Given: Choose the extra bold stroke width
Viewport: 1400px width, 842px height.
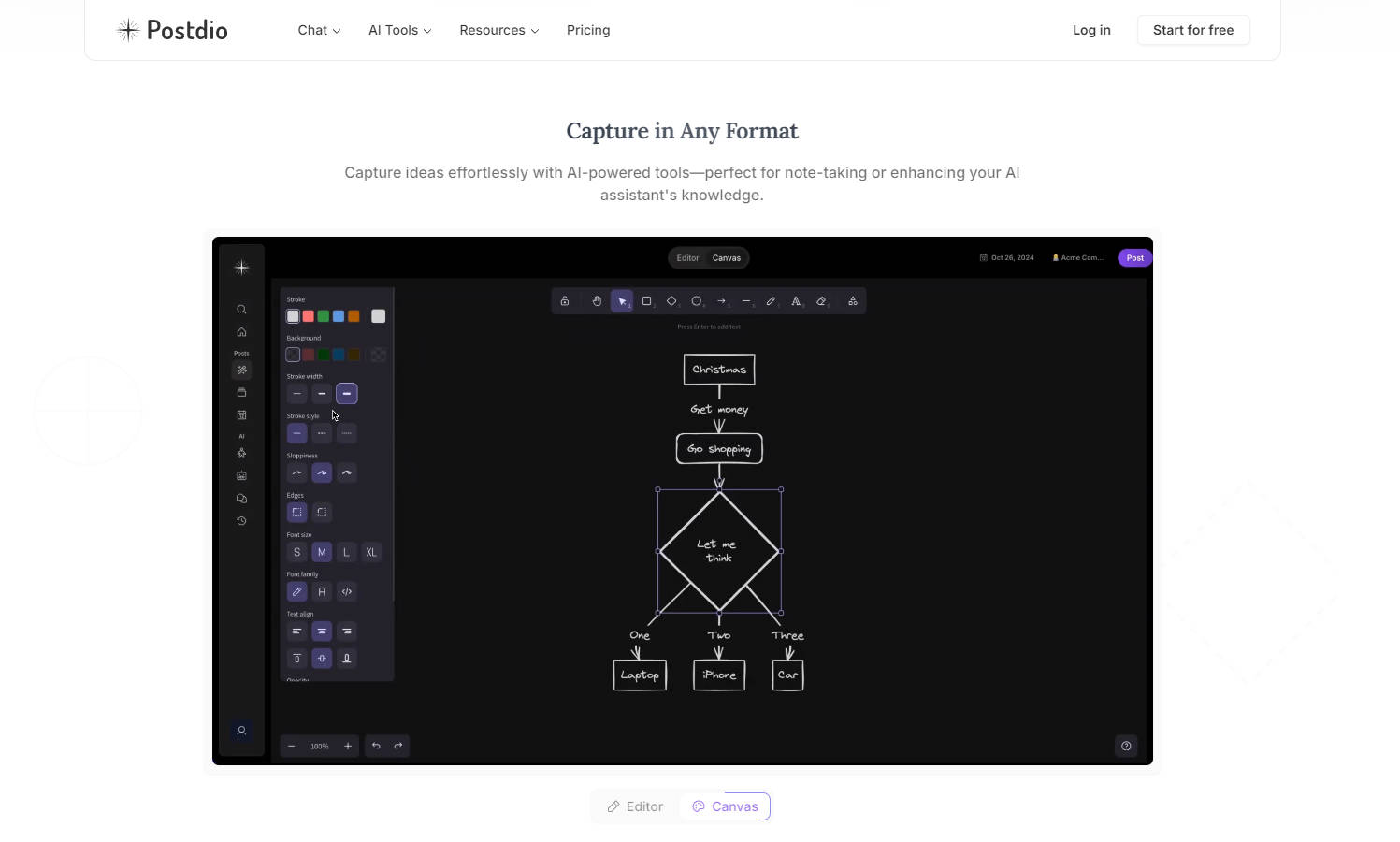Looking at the screenshot, I should [x=347, y=394].
